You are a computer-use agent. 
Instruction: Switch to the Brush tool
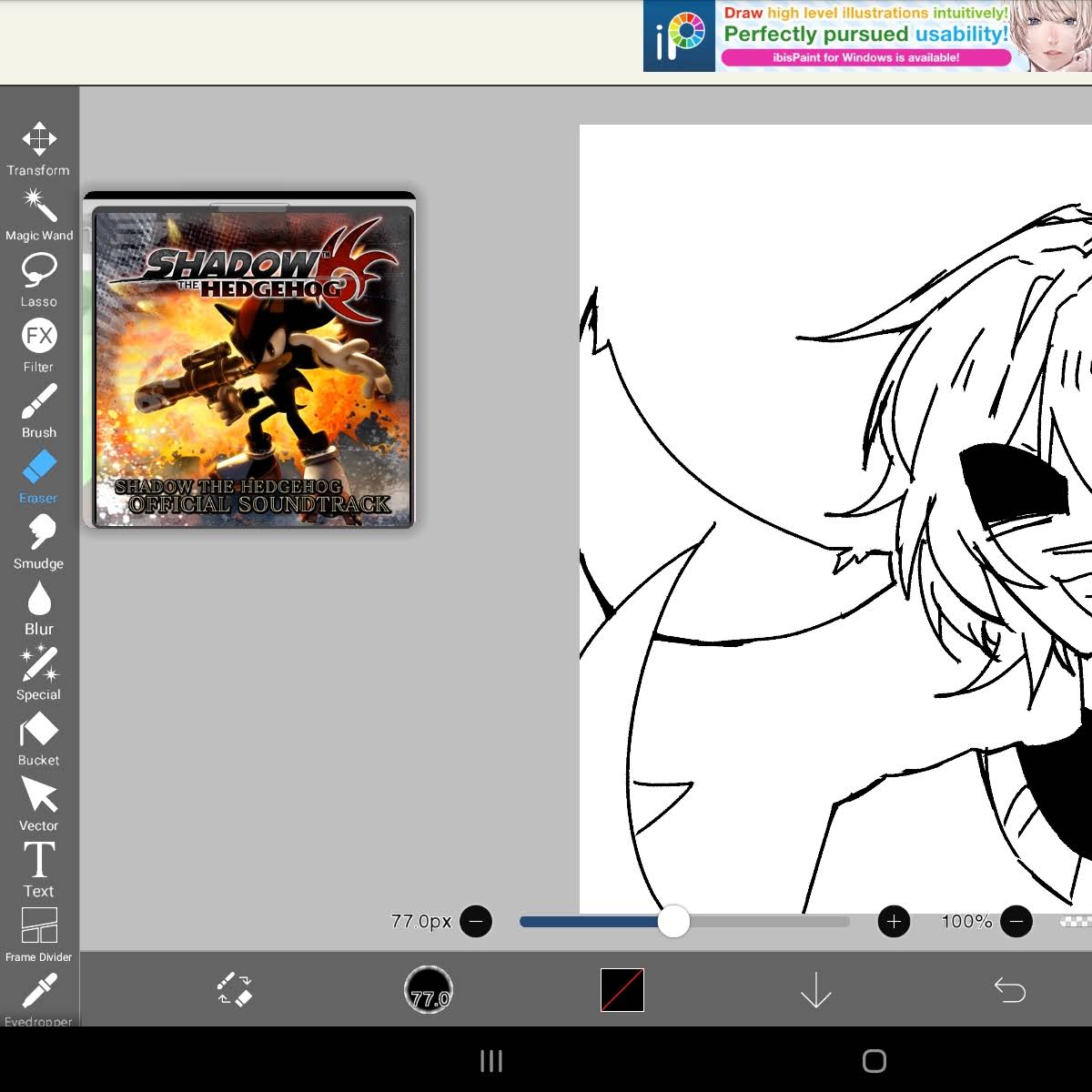coord(39,411)
